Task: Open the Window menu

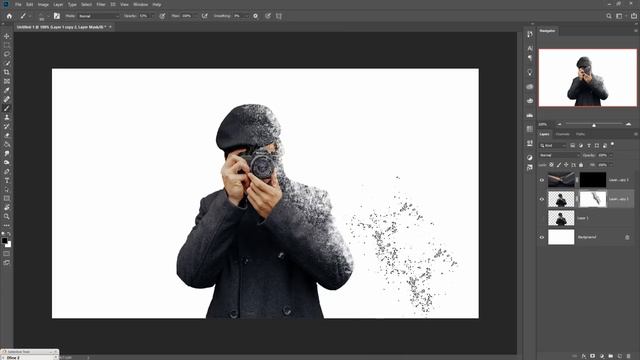Action: pos(141,4)
